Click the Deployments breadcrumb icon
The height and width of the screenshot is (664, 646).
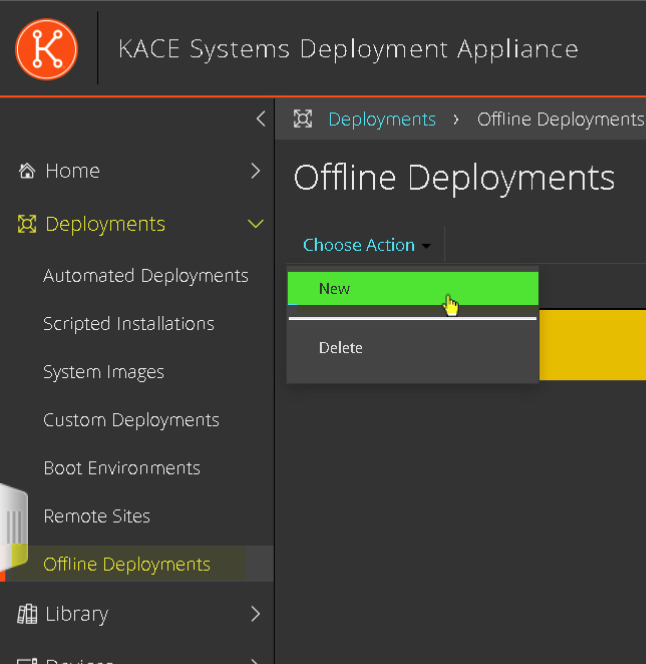(x=303, y=119)
